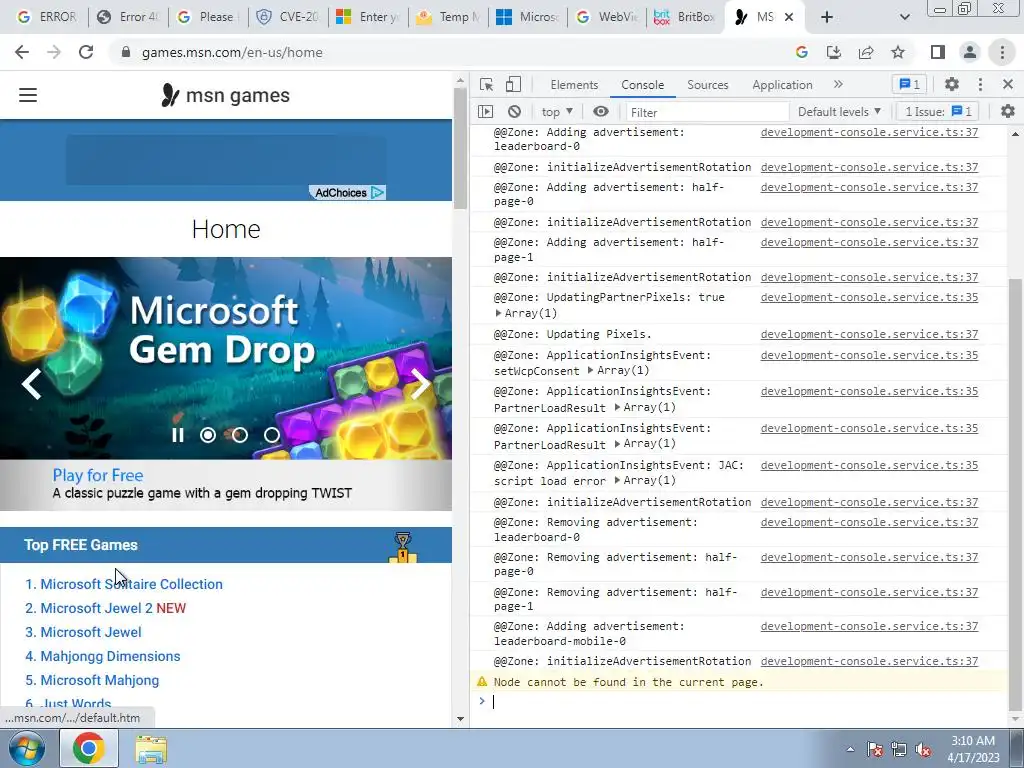Image resolution: width=1024 pixels, height=768 pixels.
Task: Go to previous carousel slide arrow
Action: (x=31, y=384)
